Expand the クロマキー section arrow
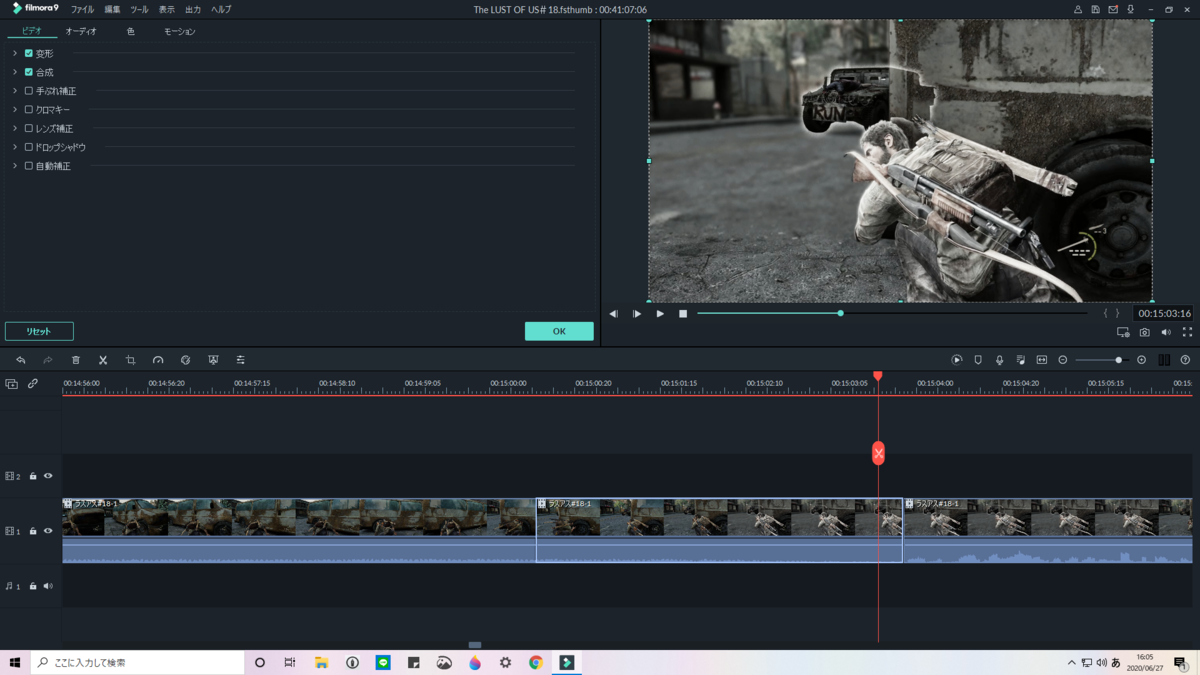Viewport: 1200px width, 675px height. coord(15,110)
